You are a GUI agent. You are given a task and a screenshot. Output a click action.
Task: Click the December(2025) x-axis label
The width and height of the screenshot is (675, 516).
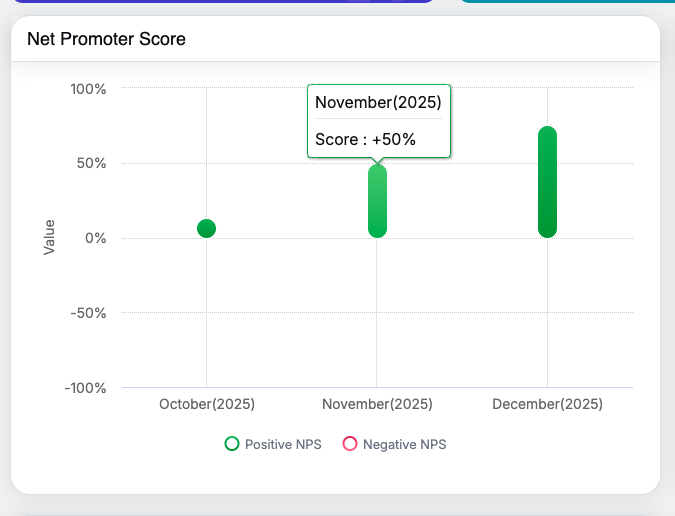pos(547,405)
